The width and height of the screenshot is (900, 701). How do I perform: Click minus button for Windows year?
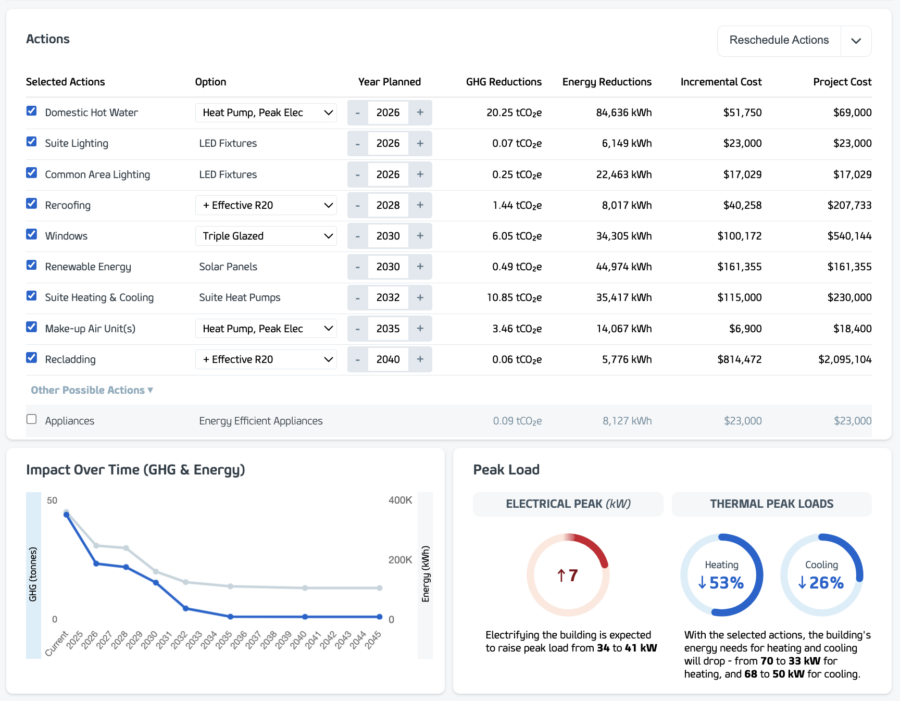[x=357, y=236]
